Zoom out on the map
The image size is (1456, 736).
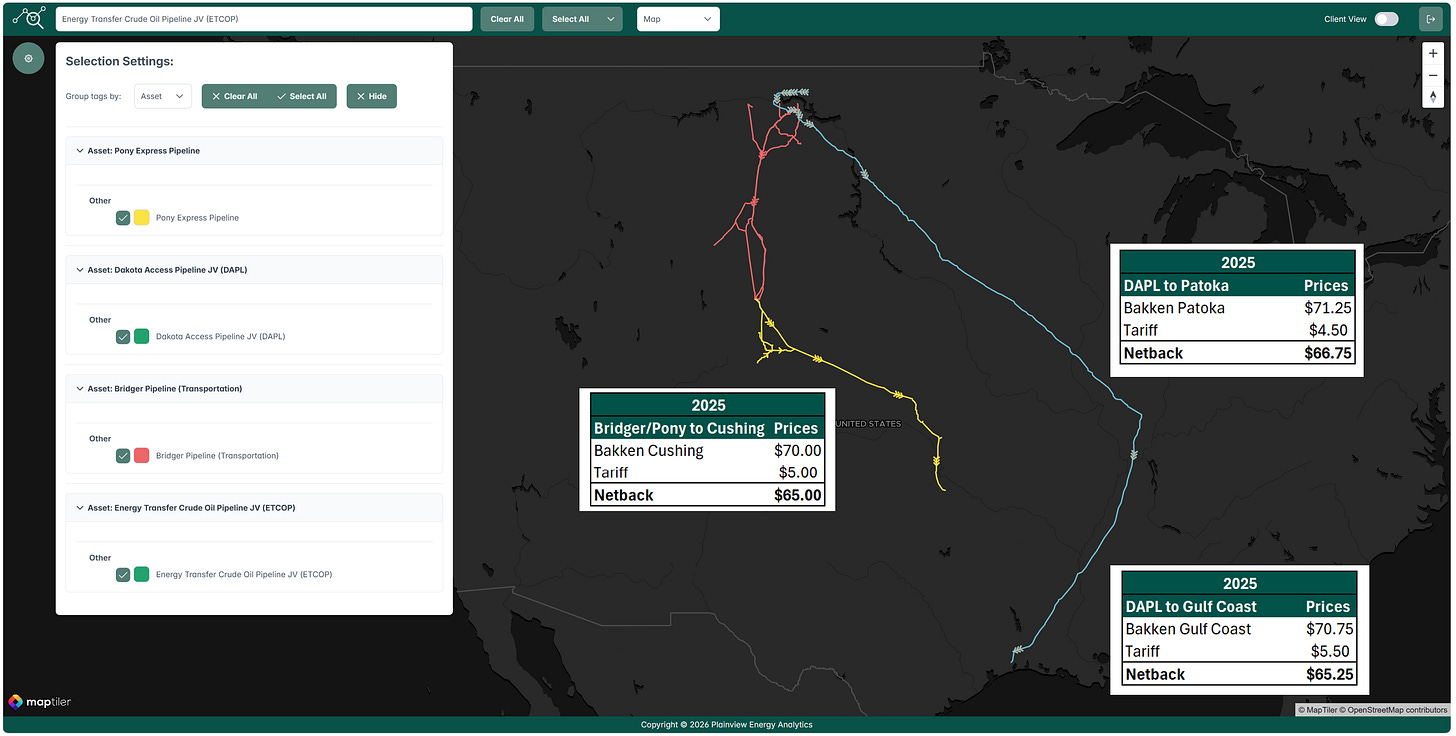click(1433, 76)
